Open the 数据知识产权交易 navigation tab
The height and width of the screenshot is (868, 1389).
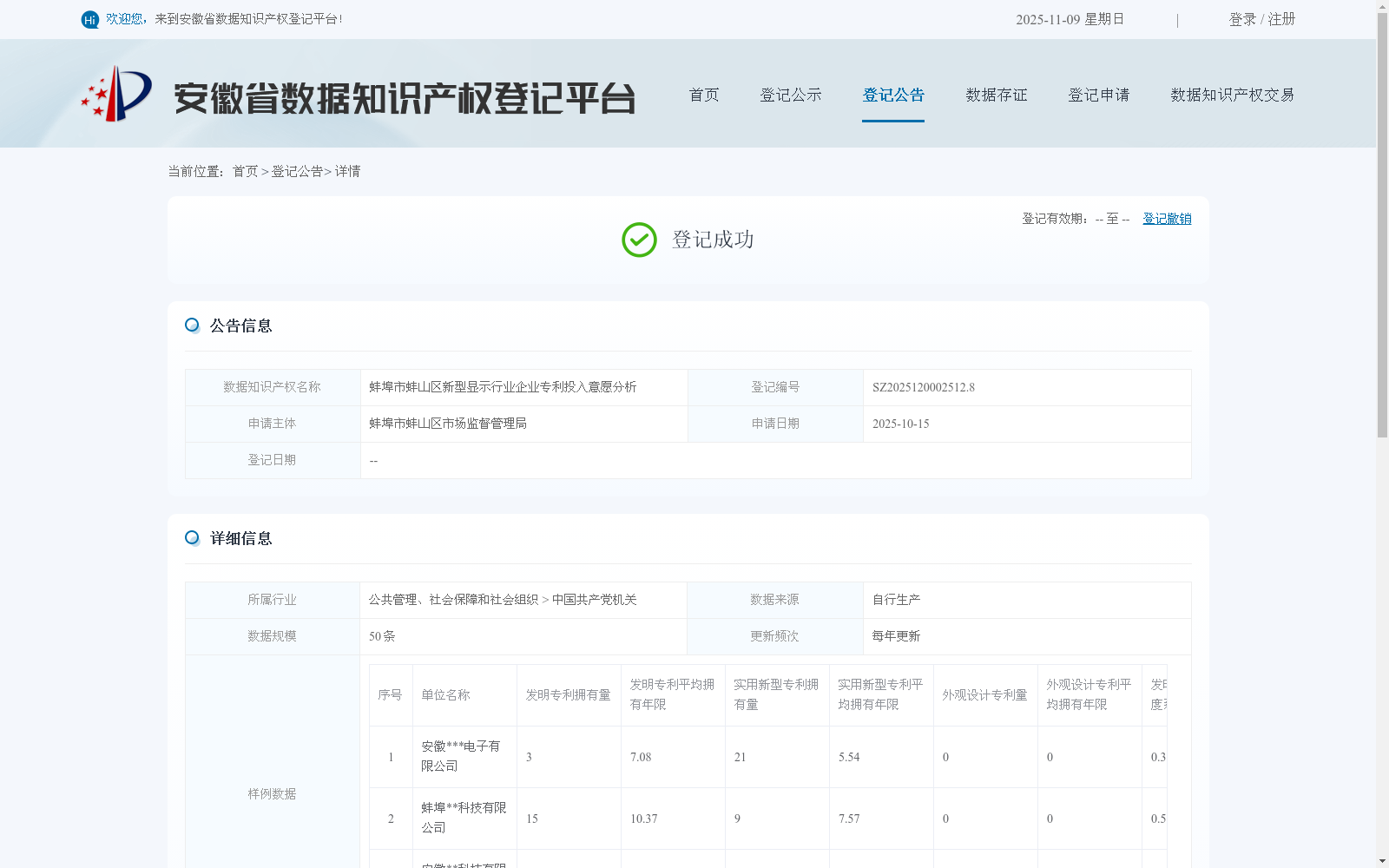(x=1233, y=95)
